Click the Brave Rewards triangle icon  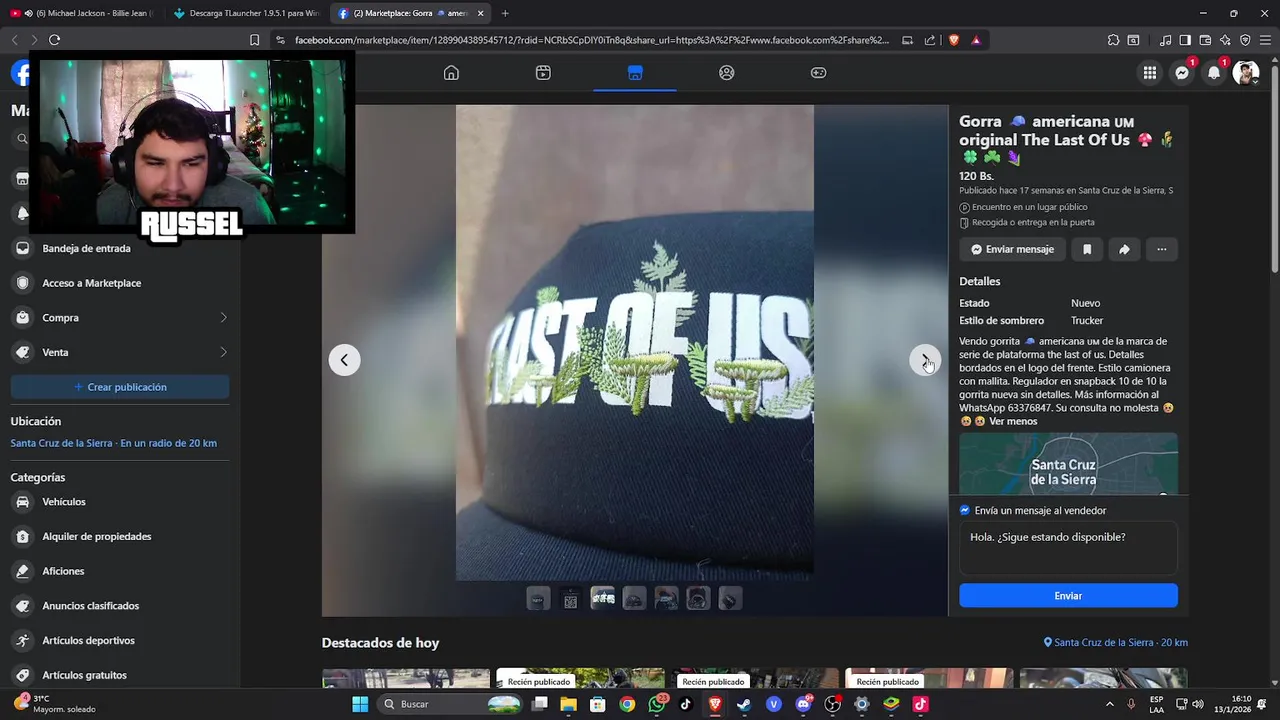(x=976, y=40)
